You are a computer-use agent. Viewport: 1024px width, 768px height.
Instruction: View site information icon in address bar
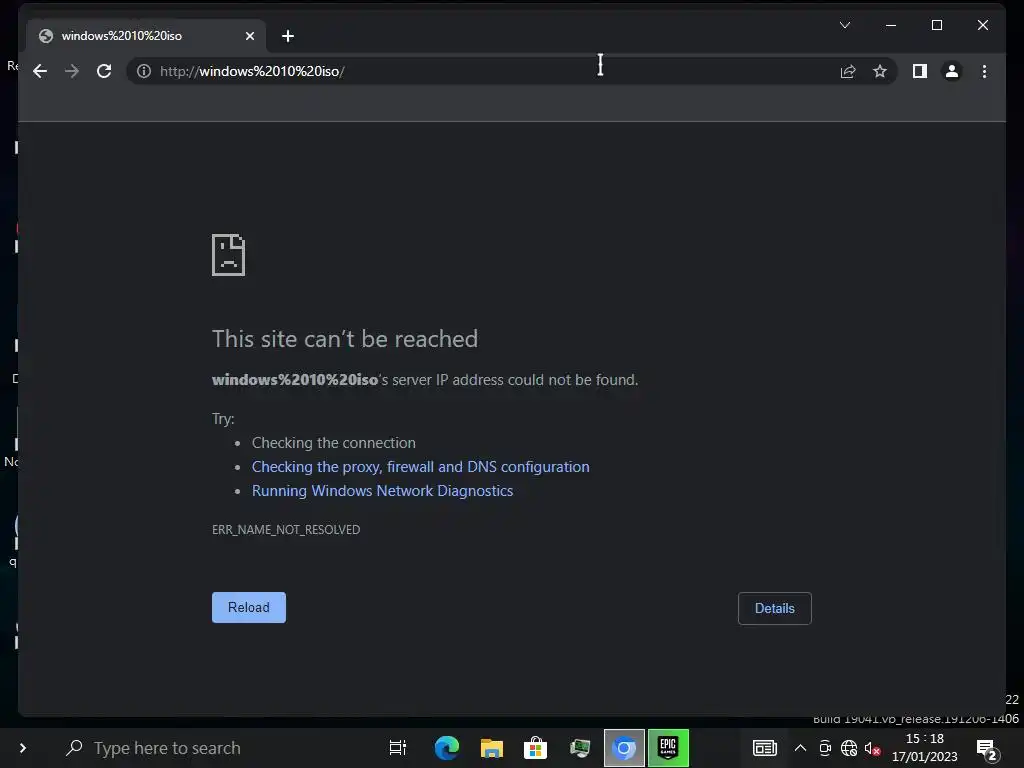(144, 71)
